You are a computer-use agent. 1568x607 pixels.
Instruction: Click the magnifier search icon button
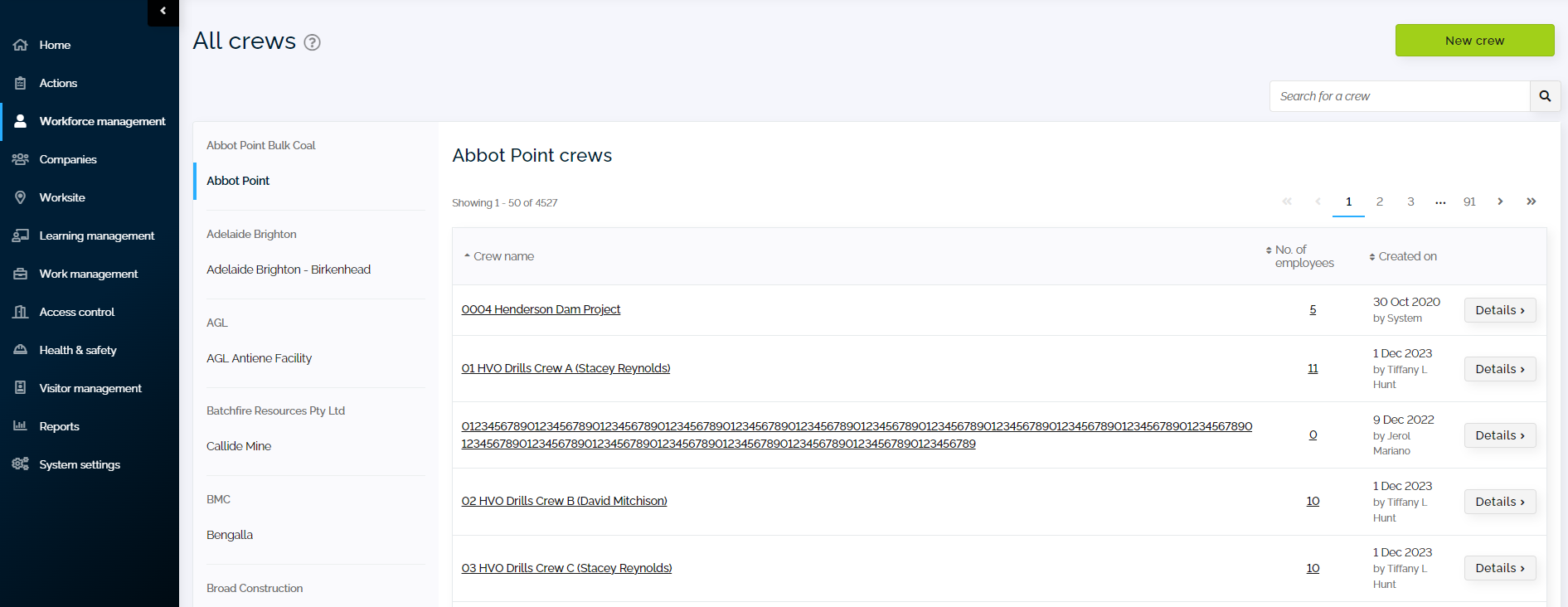click(x=1545, y=96)
